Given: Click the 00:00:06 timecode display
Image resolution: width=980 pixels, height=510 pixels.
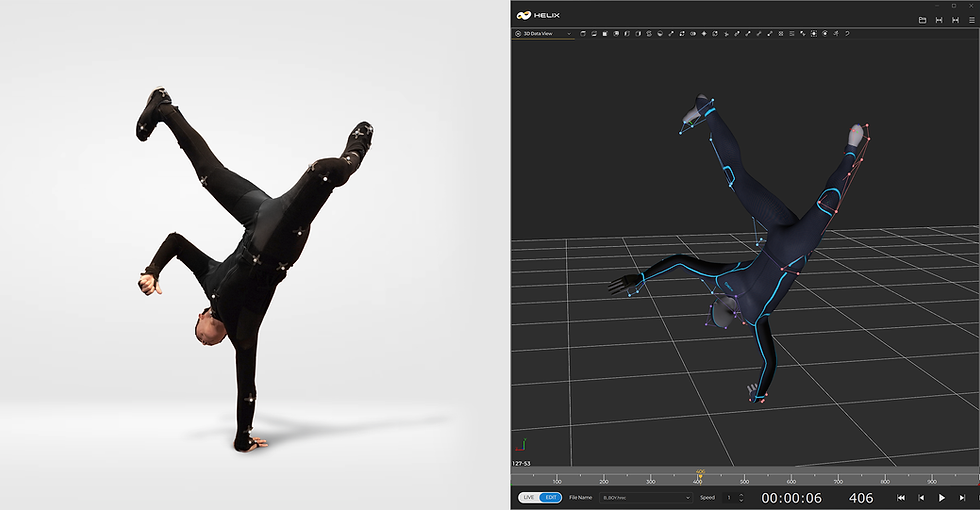Looking at the screenshot, I should 791,498.
